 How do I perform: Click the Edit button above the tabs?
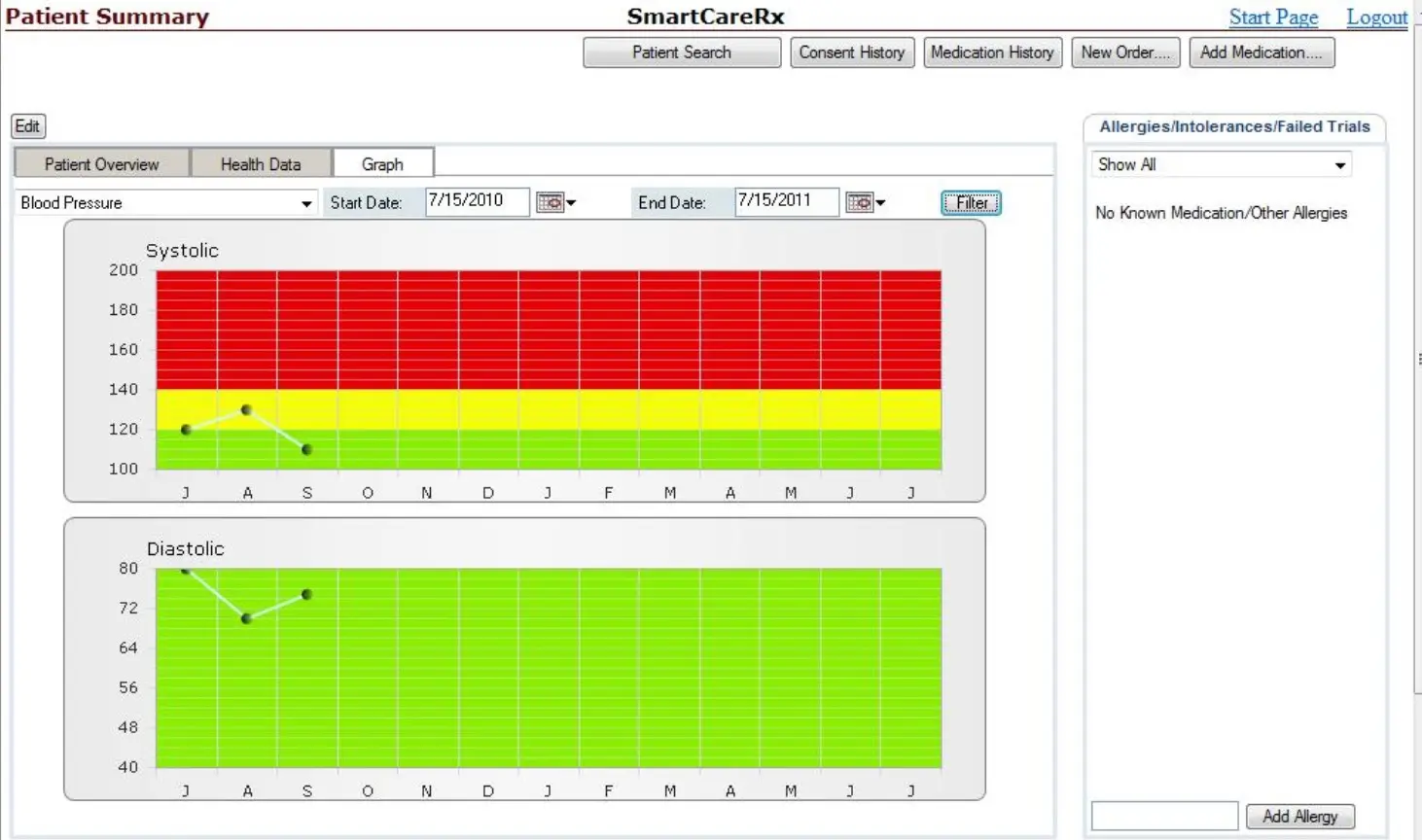point(27,125)
